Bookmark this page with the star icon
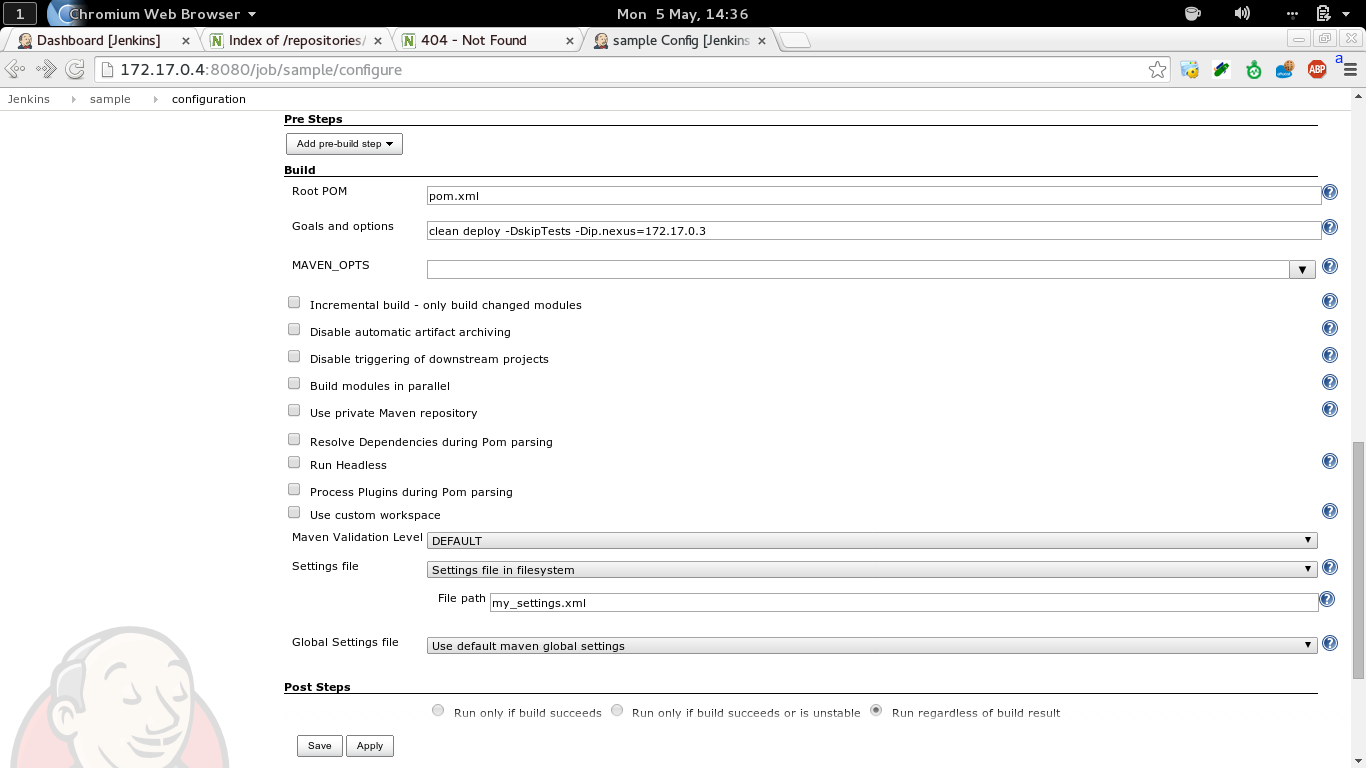This screenshot has width=1366, height=768. tap(1157, 69)
